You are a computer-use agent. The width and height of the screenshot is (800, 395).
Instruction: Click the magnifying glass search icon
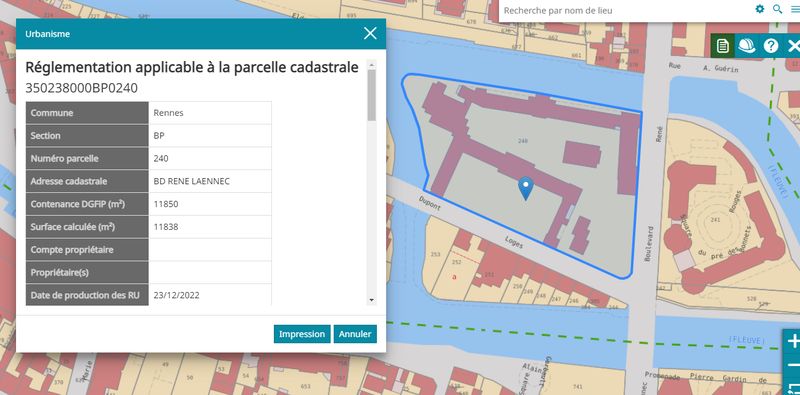pos(778,9)
